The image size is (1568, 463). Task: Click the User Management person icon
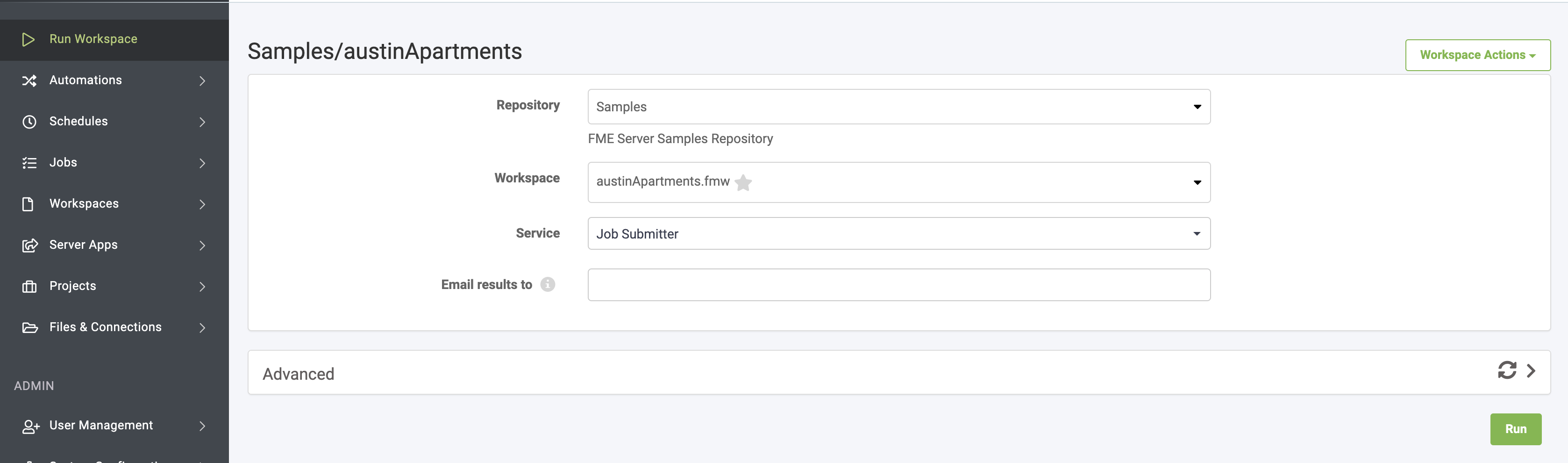[x=30, y=427]
